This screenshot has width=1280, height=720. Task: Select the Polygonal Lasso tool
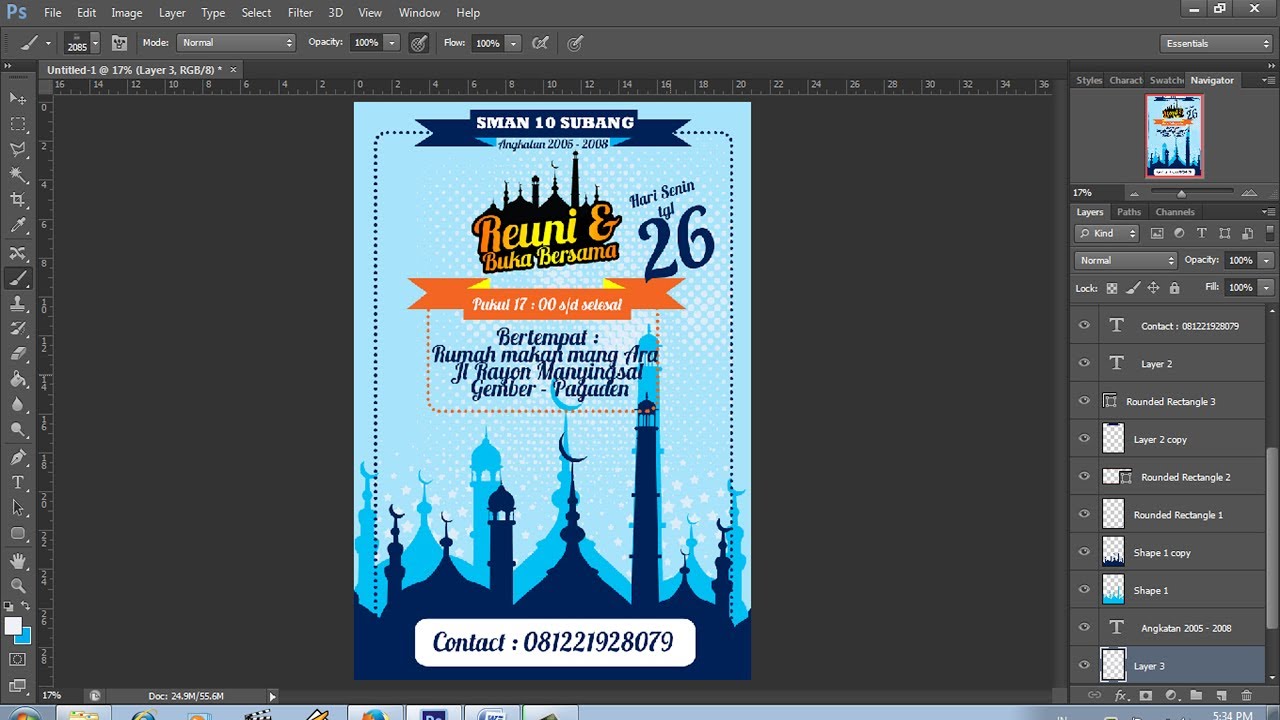click(18, 150)
